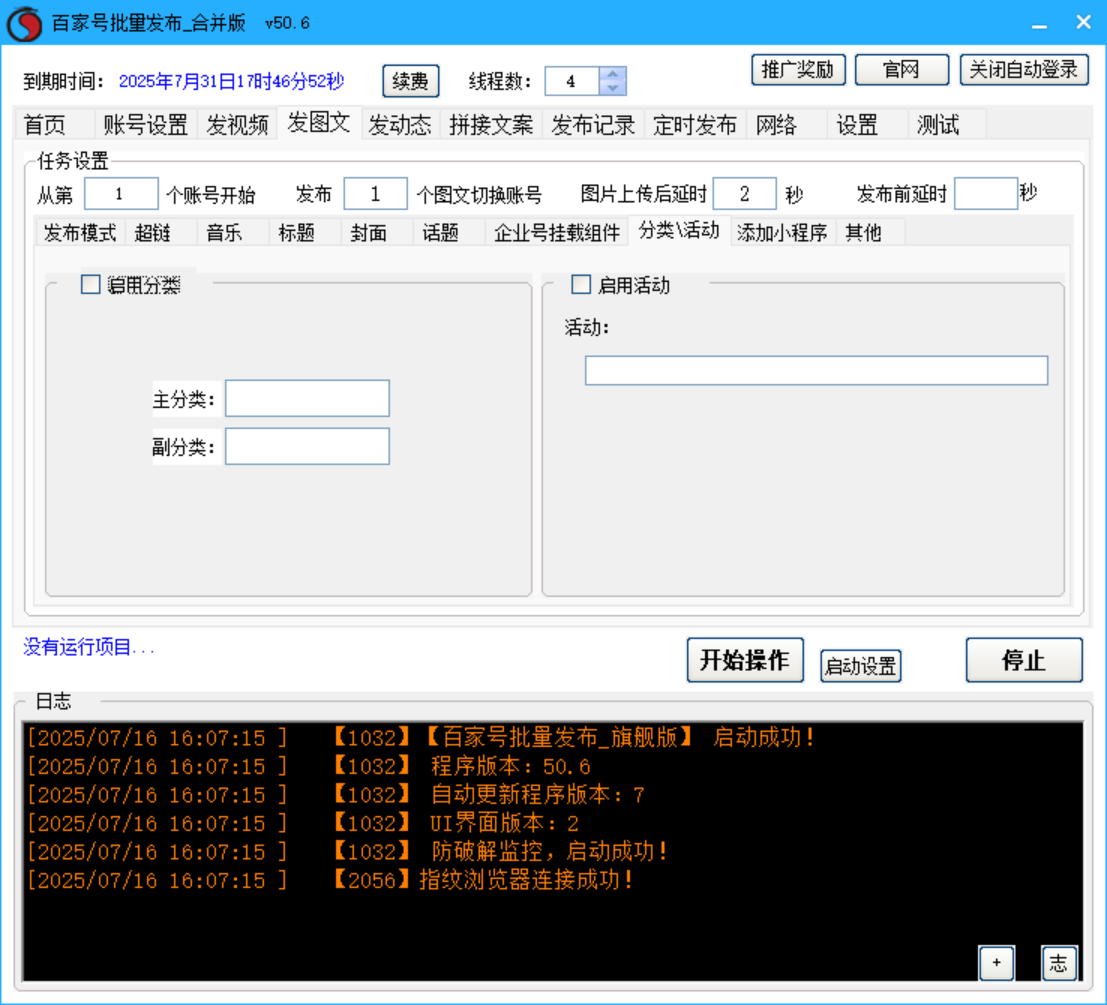Click 关闭自动登录 button

pos(1024,70)
